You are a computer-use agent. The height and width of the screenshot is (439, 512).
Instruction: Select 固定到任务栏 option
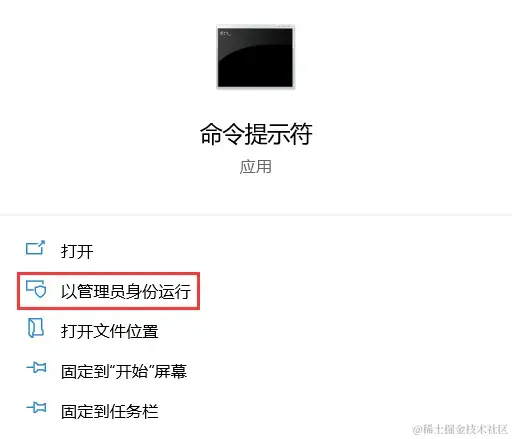110,411
